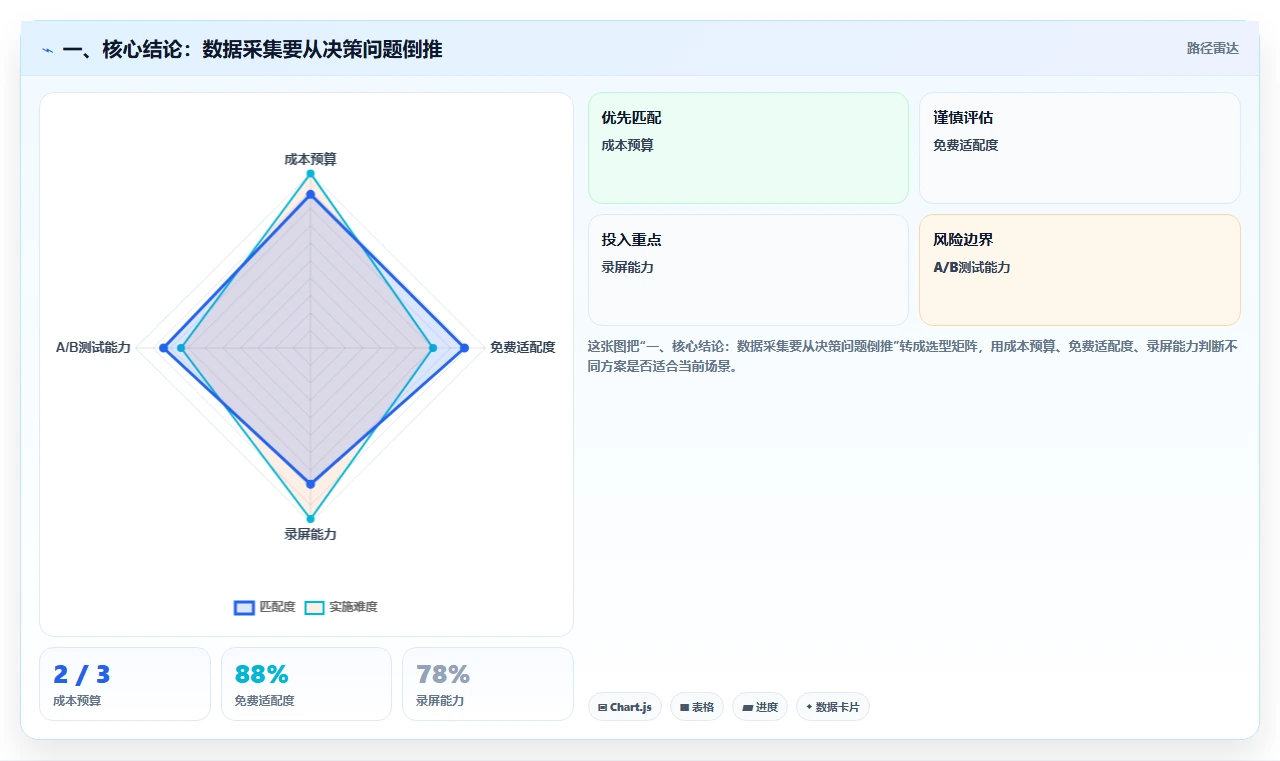
Task: Click the 匹配度 data point on 免费适配度 axis
Action: [464, 348]
